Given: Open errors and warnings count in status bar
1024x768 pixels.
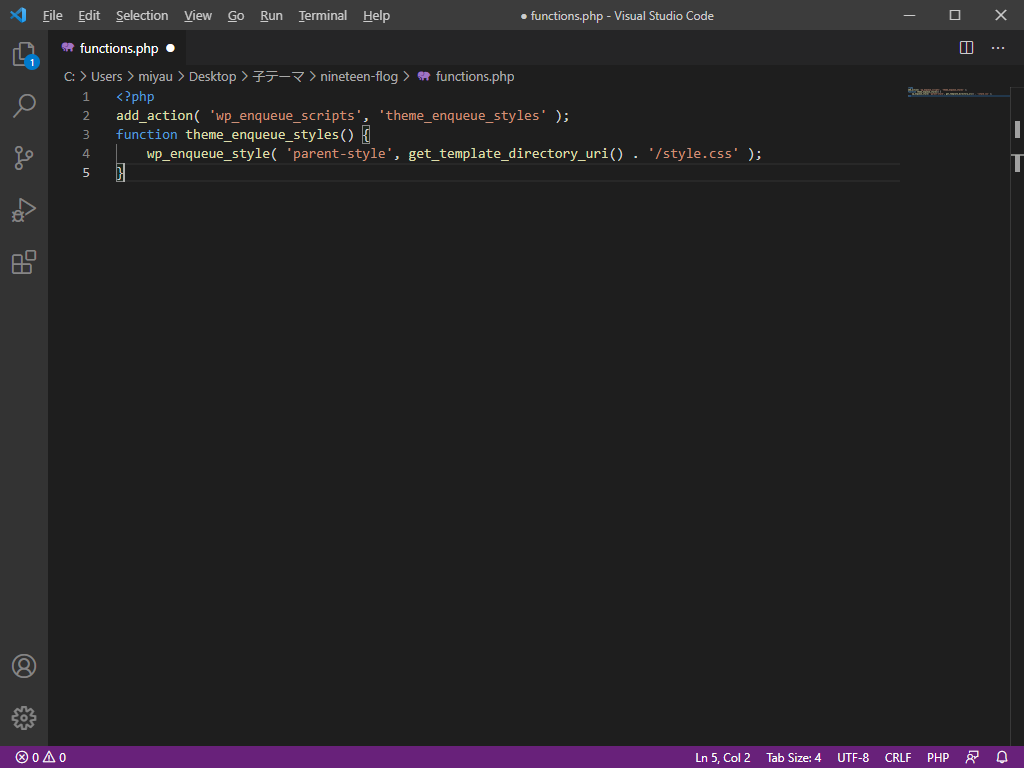Looking at the screenshot, I should pyautogui.click(x=41, y=758).
